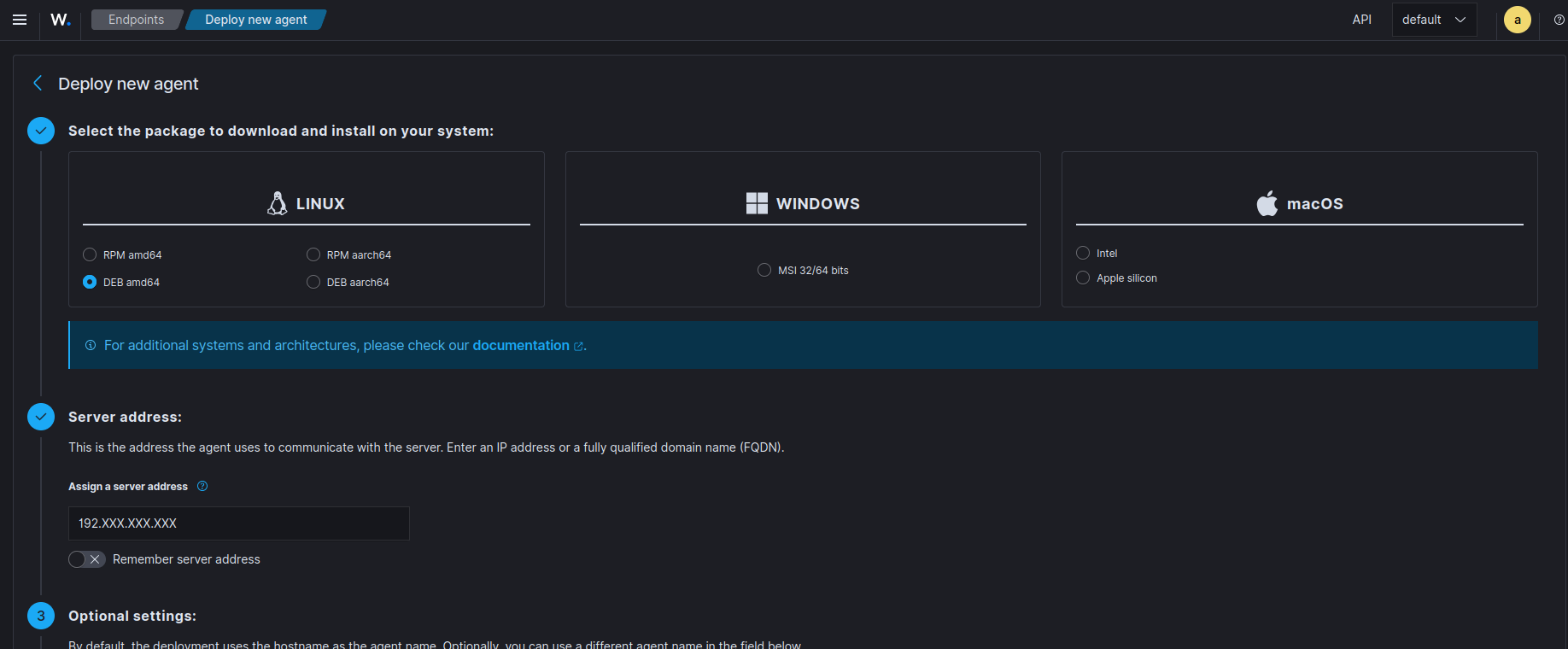Click the server address input field

(x=239, y=523)
